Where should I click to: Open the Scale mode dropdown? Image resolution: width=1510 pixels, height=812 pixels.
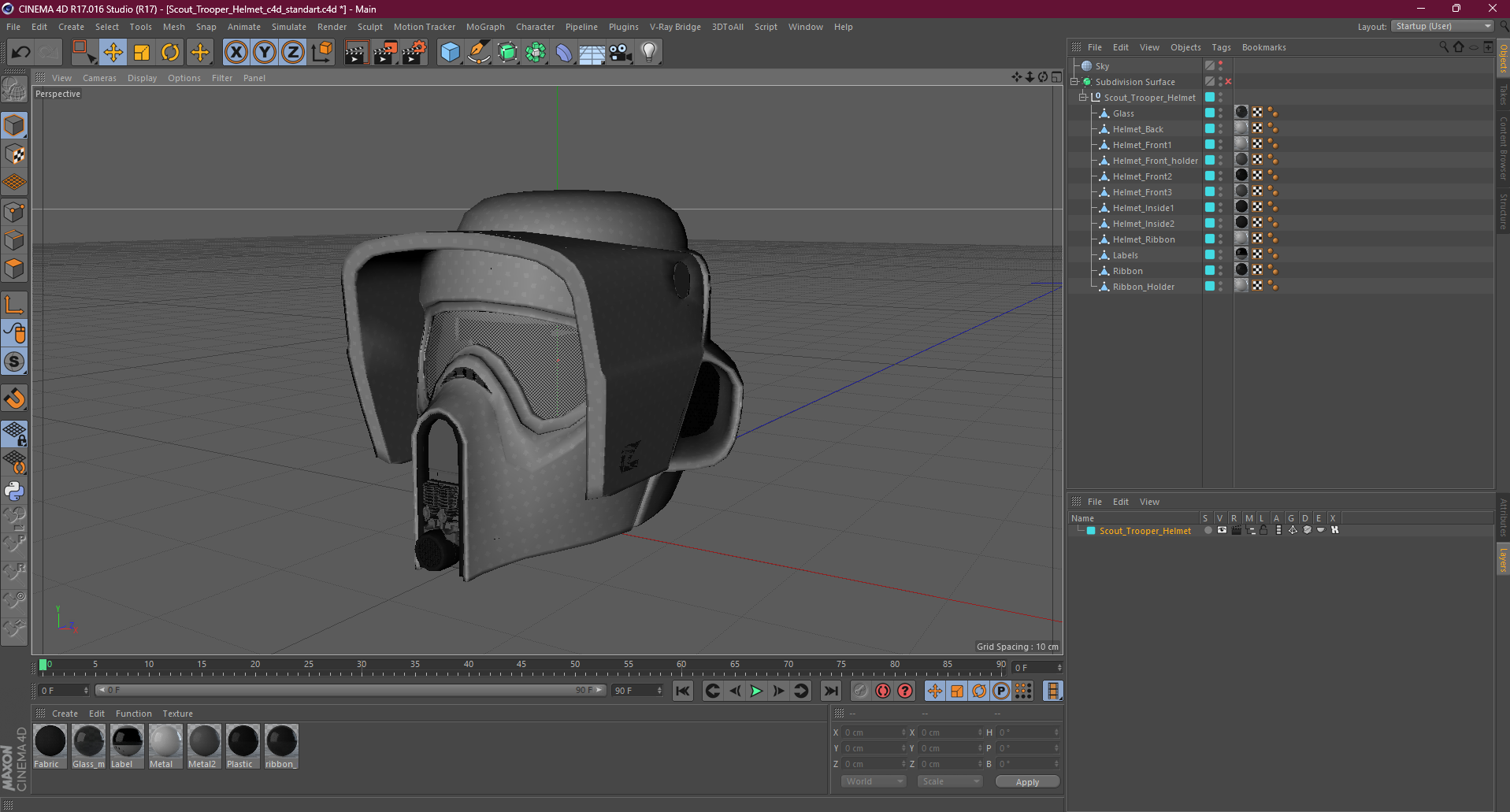950,781
